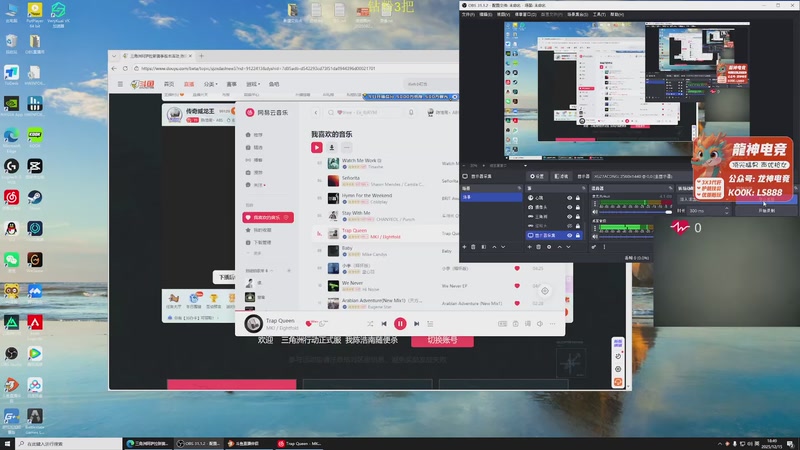Click the Filters button above the OBS Sources list

[x=562, y=176]
